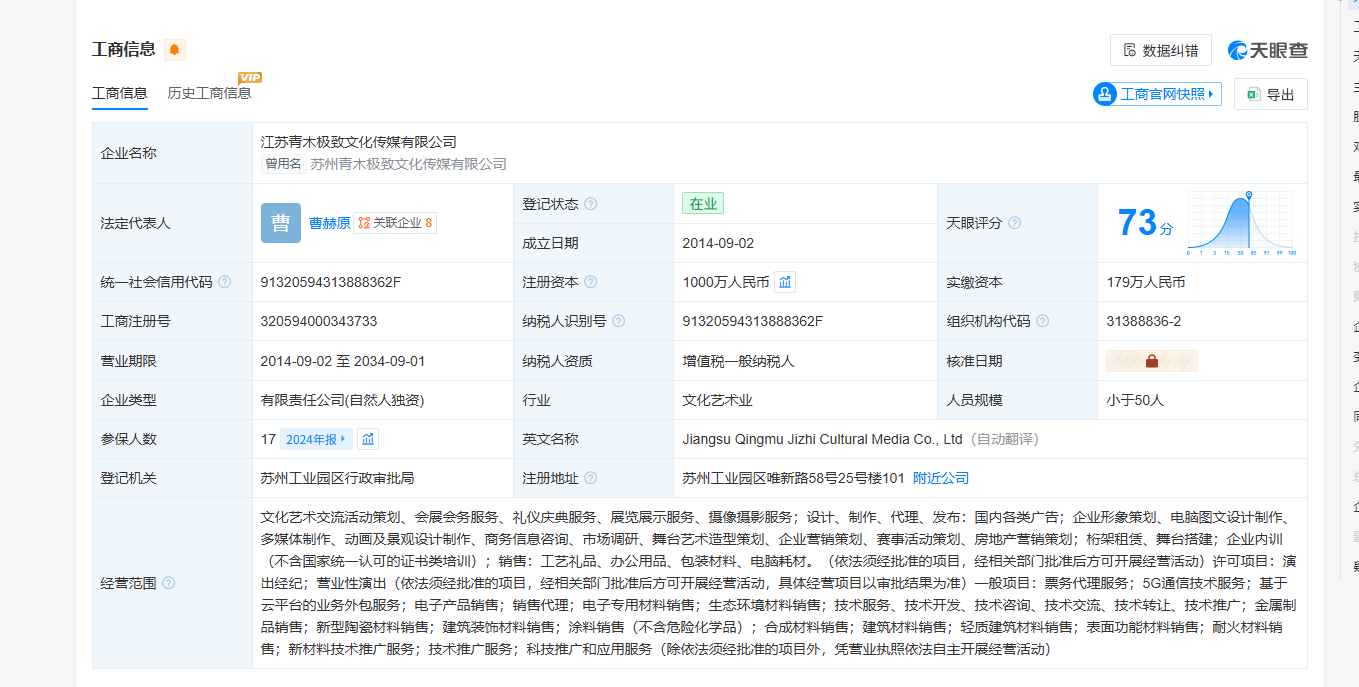Screen dimensions: 1359x687
Task: Open the chart icon beside 1000万人民币
Action: click(785, 282)
